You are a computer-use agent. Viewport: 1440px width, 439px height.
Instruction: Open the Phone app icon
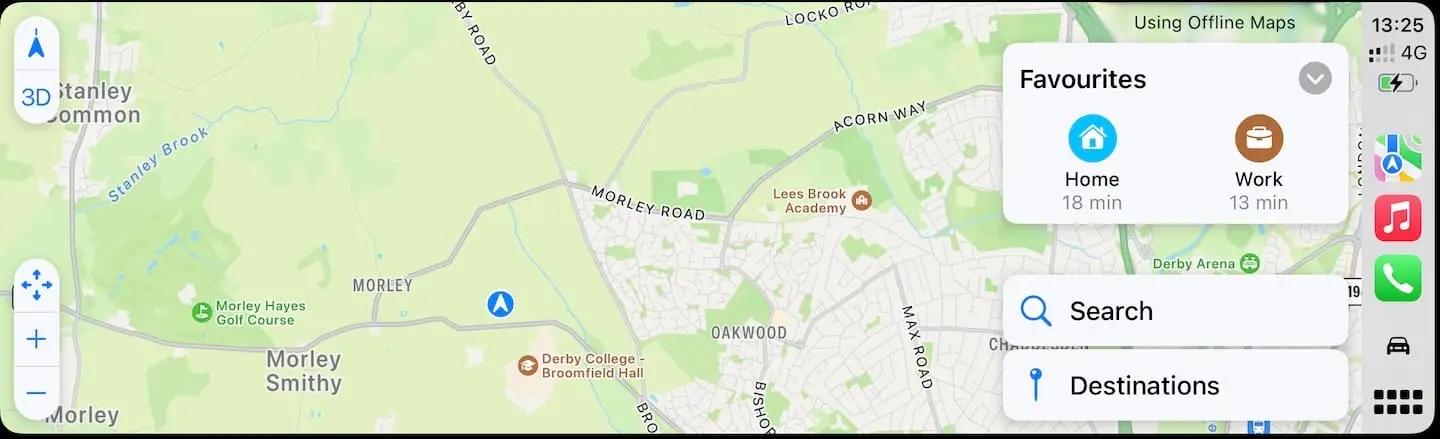click(x=1398, y=278)
